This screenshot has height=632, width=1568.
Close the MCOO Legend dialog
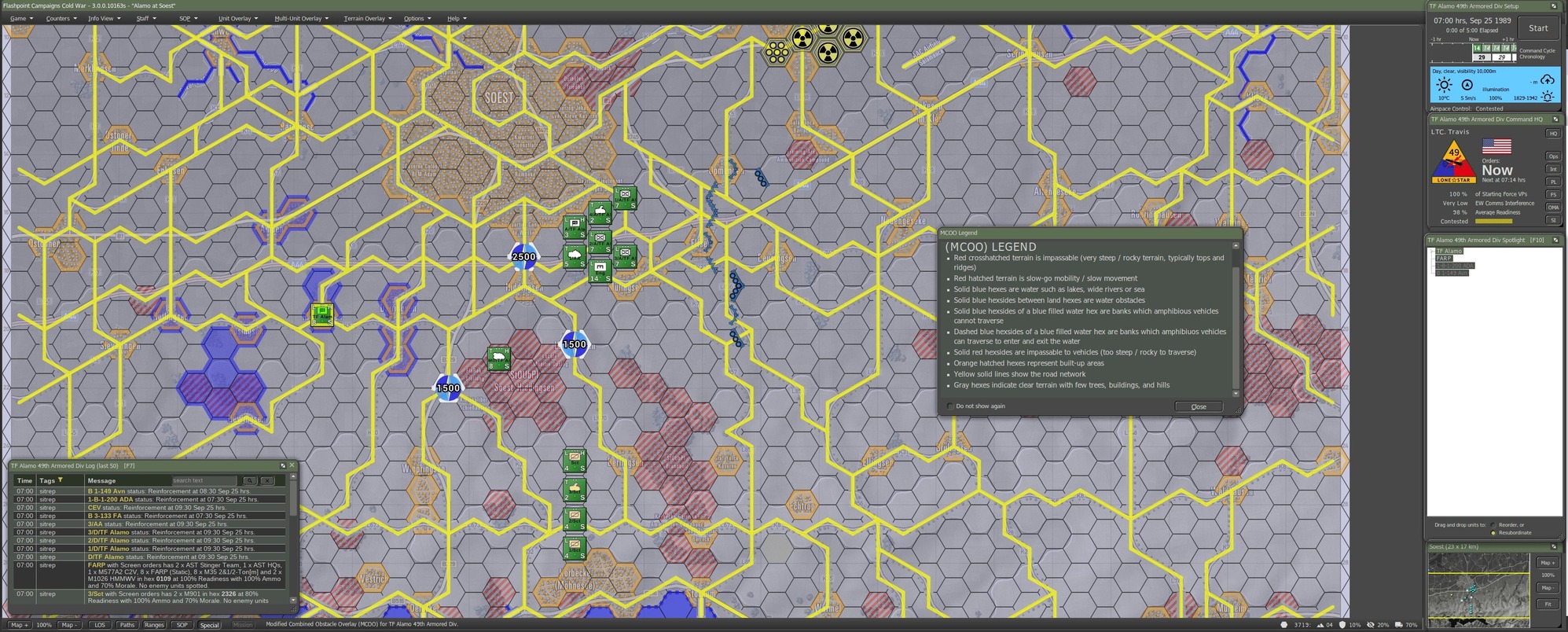[1198, 406]
